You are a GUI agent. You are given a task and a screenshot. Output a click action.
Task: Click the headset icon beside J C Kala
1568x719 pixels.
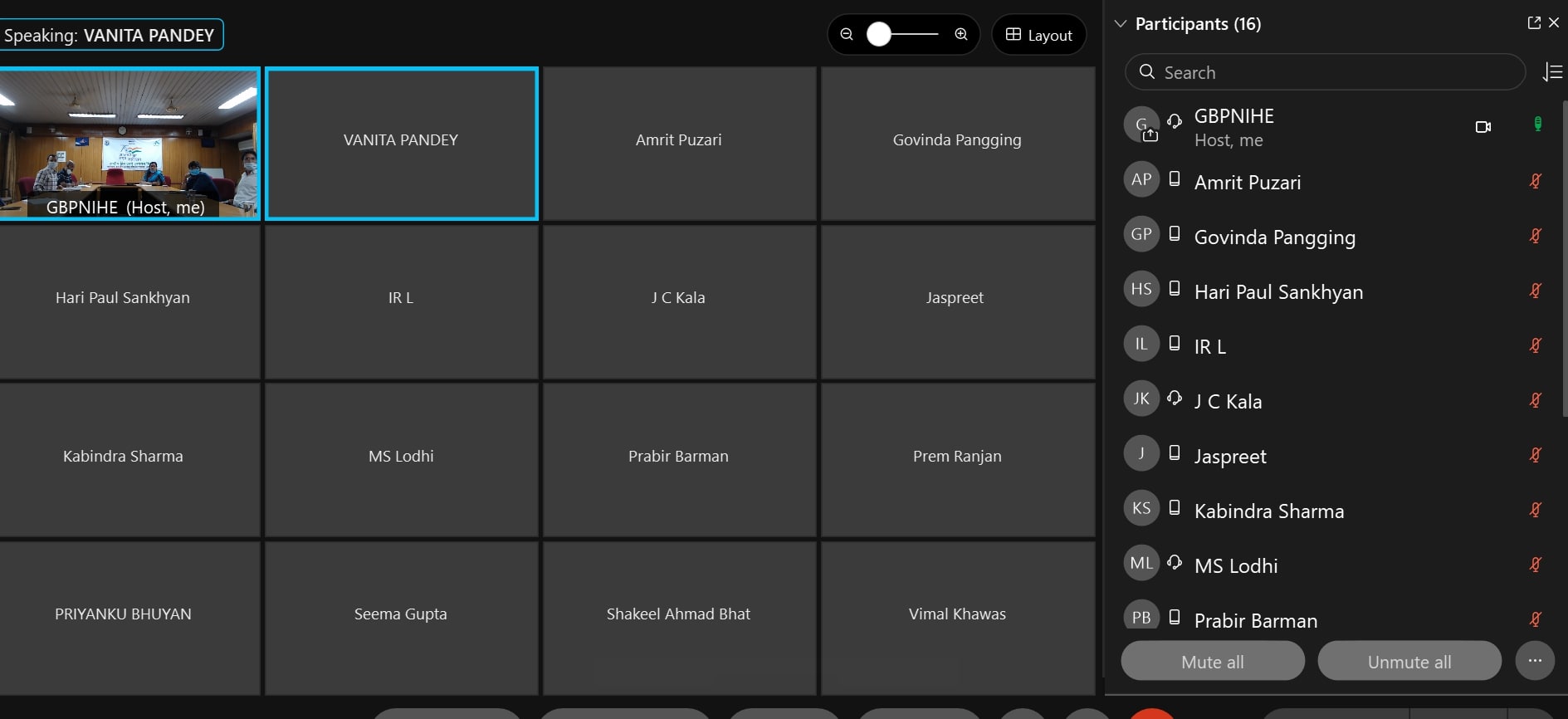pyautogui.click(x=1175, y=399)
